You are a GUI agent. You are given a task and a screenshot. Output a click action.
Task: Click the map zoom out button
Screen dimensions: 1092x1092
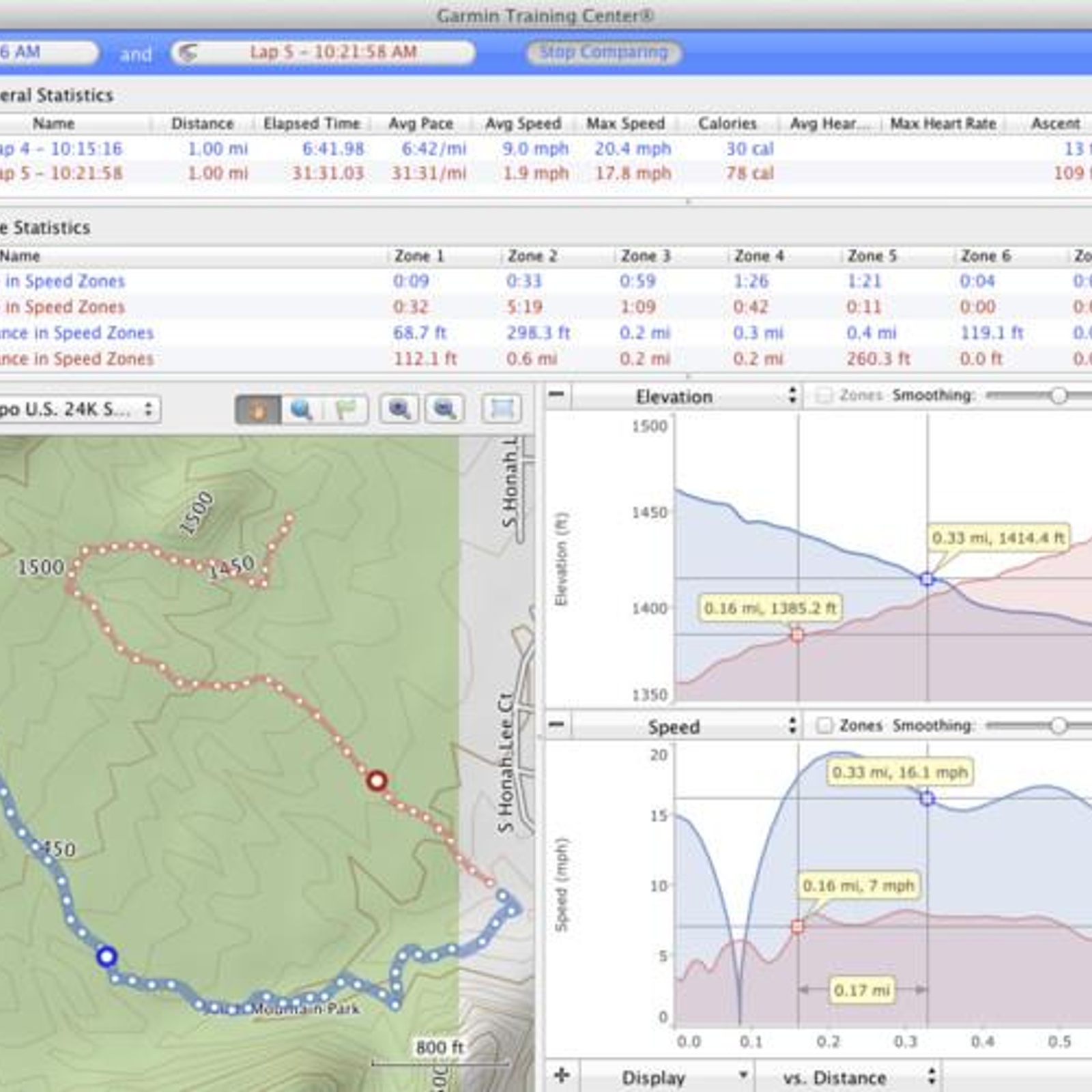pos(444,409)
